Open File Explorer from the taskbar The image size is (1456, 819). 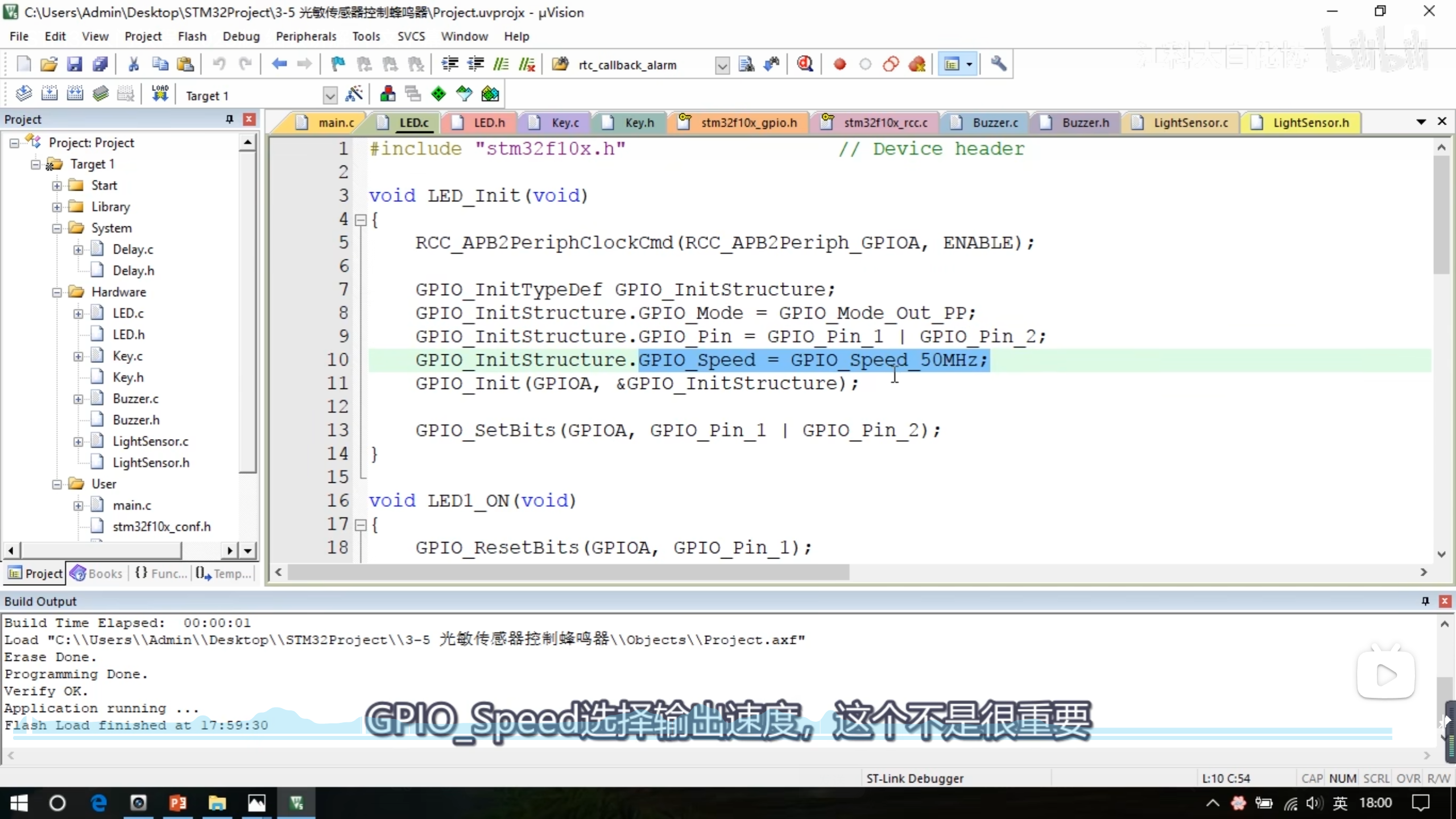click(x=217, y=803)
